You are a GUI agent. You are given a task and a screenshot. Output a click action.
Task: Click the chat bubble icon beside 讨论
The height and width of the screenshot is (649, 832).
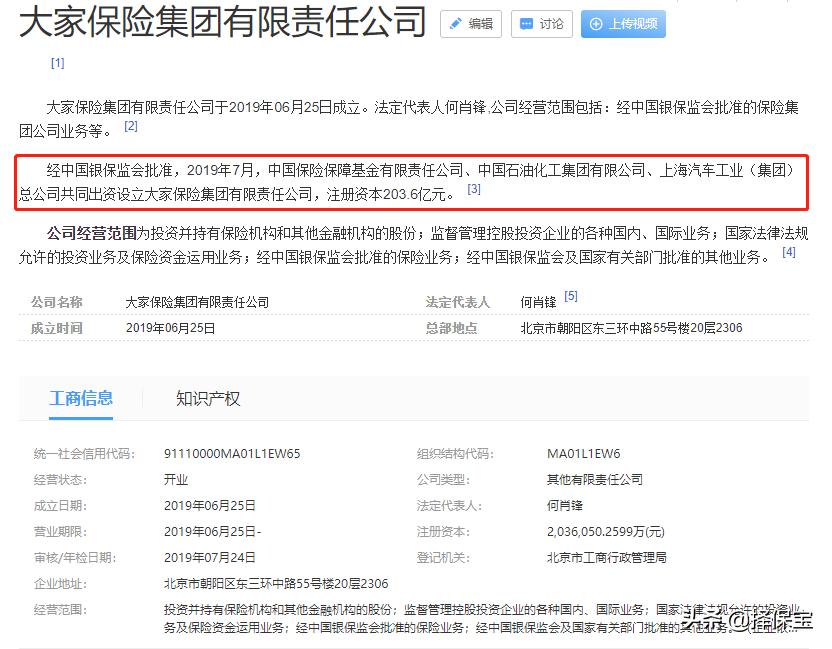coord(525,24)
